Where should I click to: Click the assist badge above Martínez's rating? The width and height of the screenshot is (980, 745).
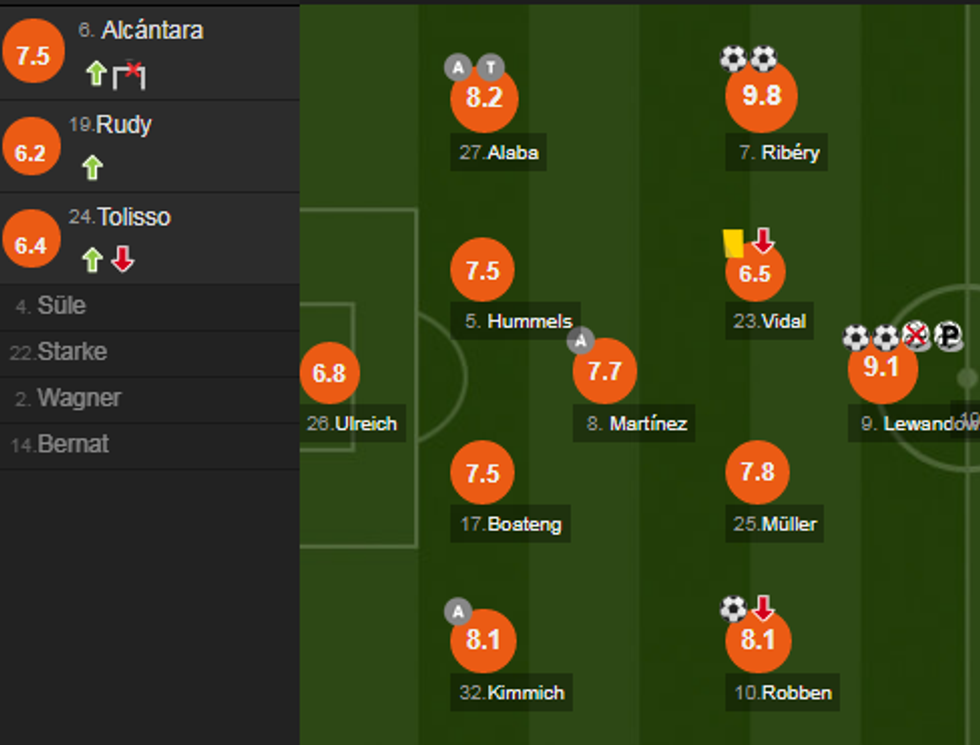tap(581, 341)
